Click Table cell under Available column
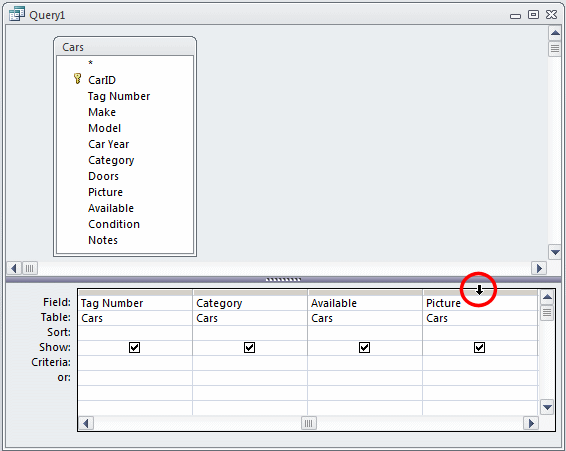The height and width of the screenshot is (451, 566). click(365, 318)
